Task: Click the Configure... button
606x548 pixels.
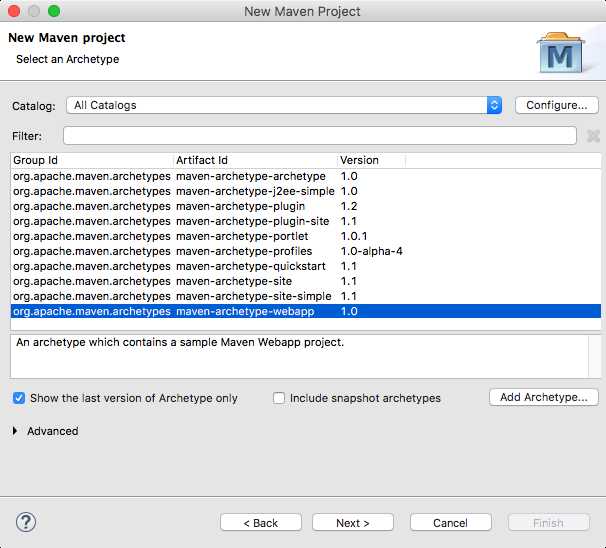Action: [x=557, y=105]
